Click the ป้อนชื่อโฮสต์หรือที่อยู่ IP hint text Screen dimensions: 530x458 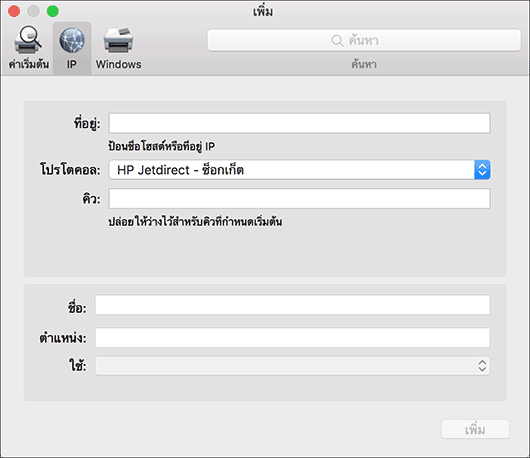pyautogui.click(x=162, y=146)
